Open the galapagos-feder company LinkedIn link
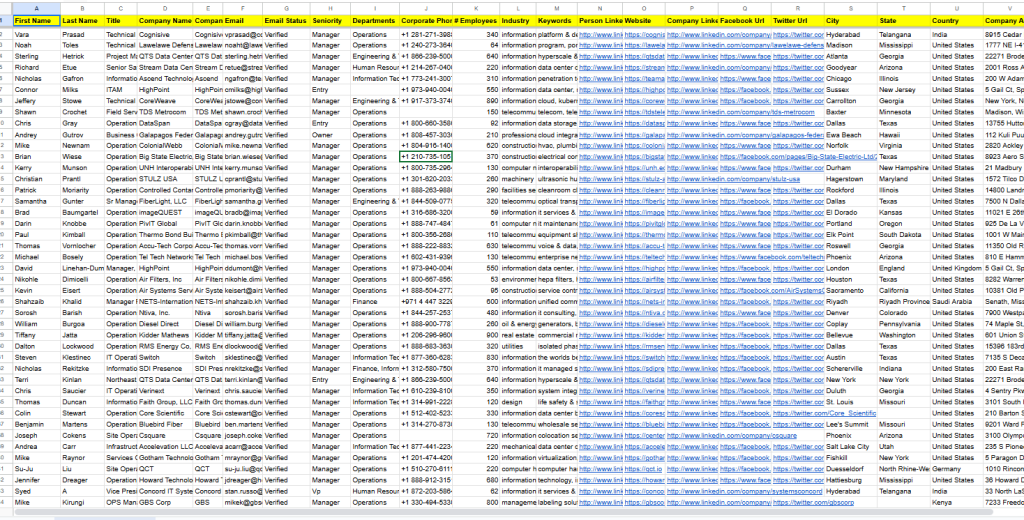This screenshot has width=1024, height=520. tap(745, 135)
